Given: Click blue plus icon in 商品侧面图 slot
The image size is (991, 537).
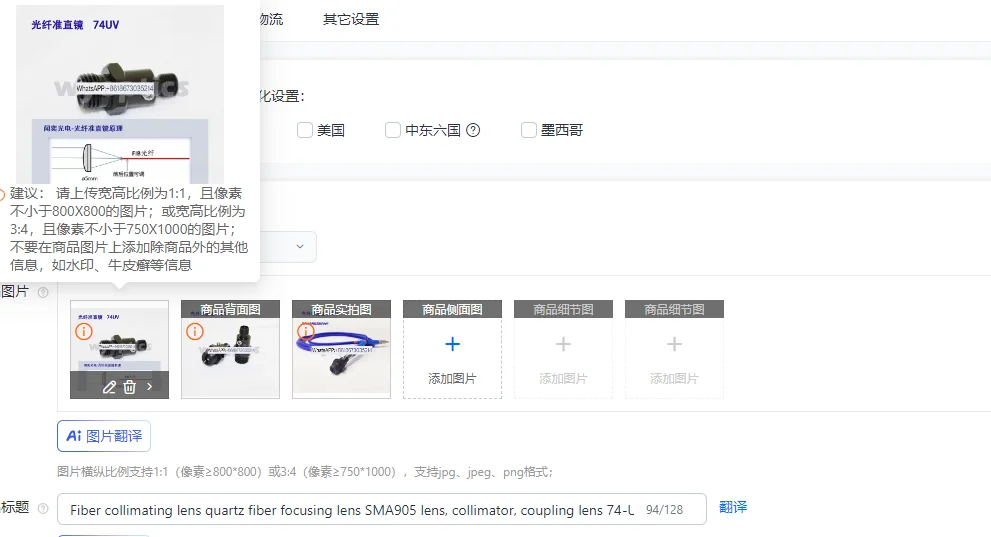Looking at the screenshot, I should (452, 344).
